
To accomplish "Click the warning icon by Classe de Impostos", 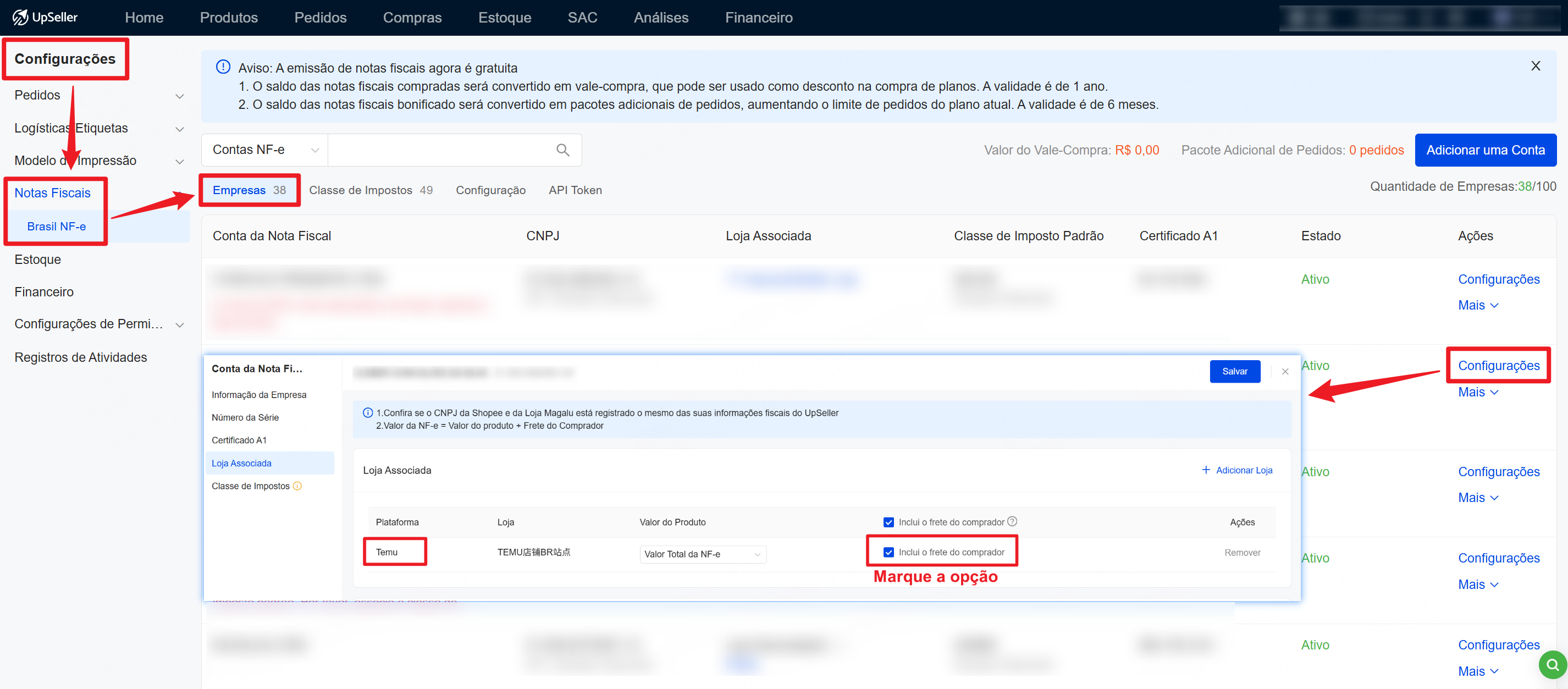I will click(x=297, y=486).
